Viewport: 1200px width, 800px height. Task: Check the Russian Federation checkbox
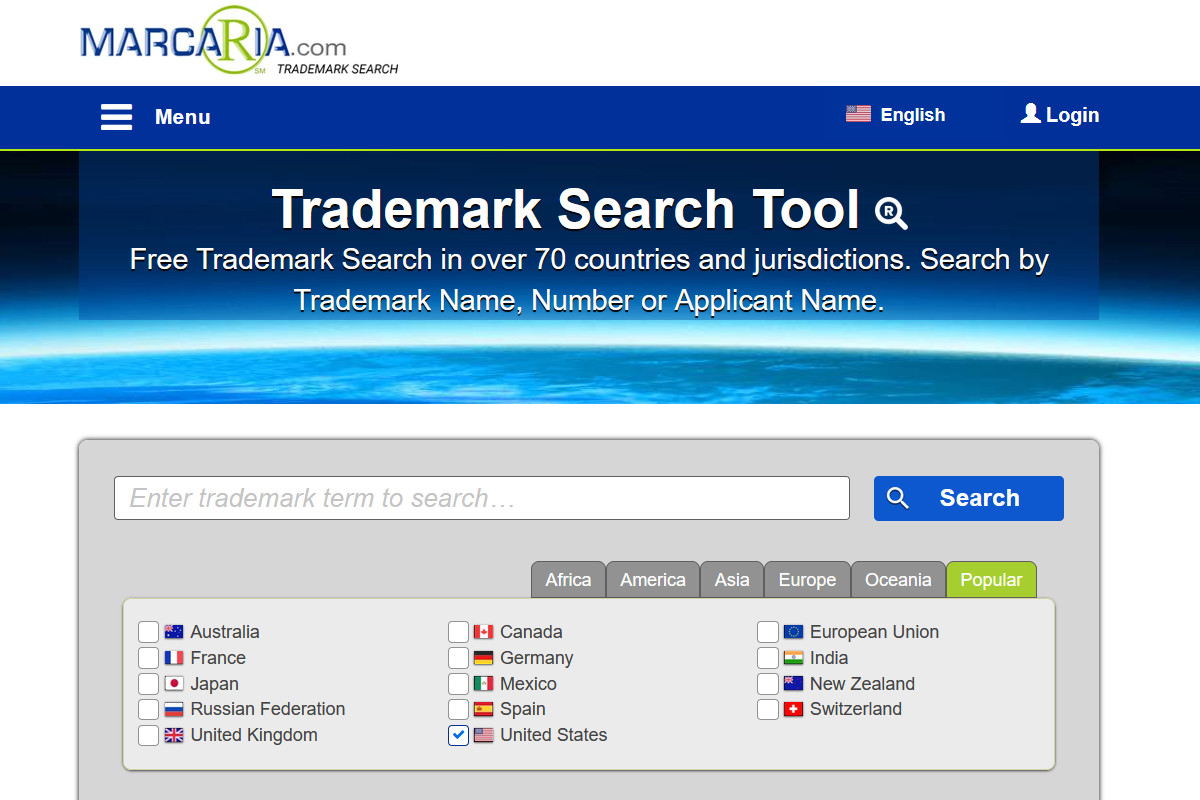point(148,709)
